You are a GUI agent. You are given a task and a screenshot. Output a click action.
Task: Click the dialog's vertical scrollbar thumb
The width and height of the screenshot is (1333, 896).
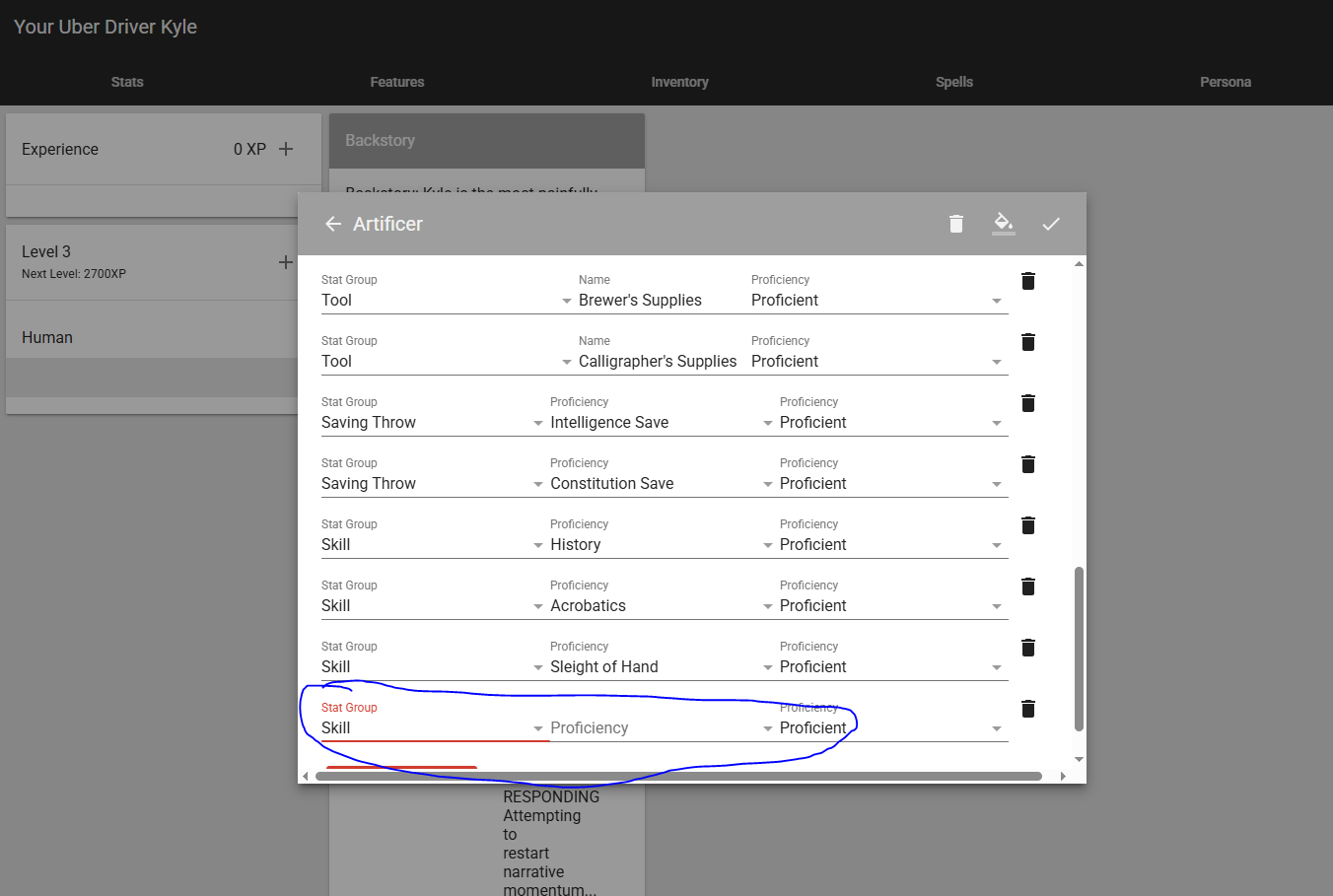1079,649
